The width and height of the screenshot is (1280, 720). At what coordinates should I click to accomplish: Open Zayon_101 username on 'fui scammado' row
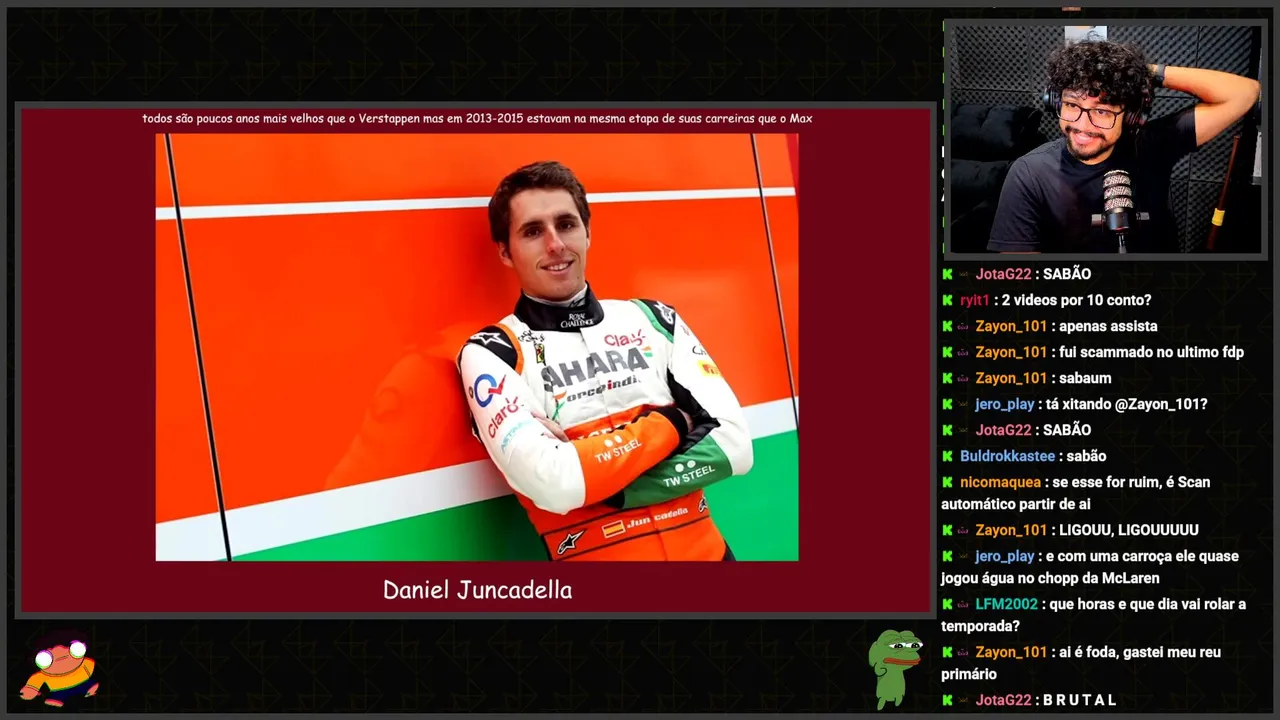pyautogui.click(x=1011, y=352)
